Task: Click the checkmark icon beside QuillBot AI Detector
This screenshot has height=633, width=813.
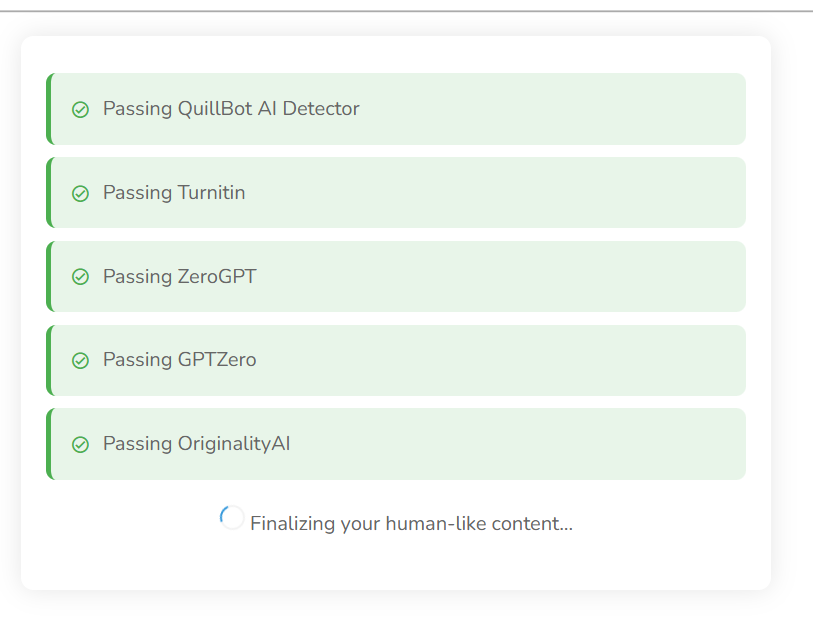Action: [x=81, y=109]
